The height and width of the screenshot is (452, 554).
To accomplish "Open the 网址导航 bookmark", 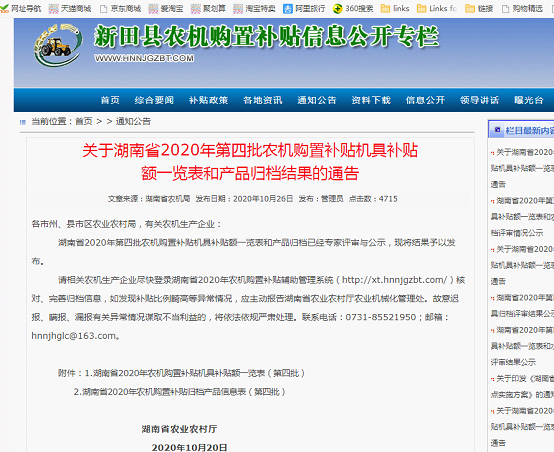I will pos(20,8).
